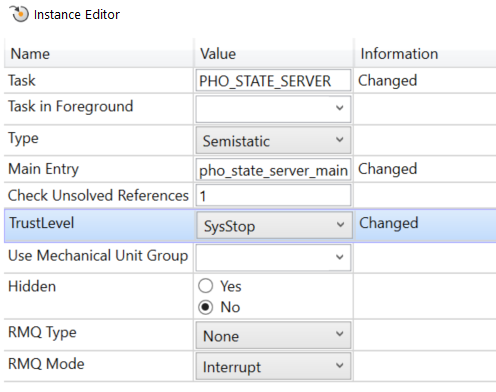Click the Instance Editor icon
496x392 pixels.
point(19,14)
